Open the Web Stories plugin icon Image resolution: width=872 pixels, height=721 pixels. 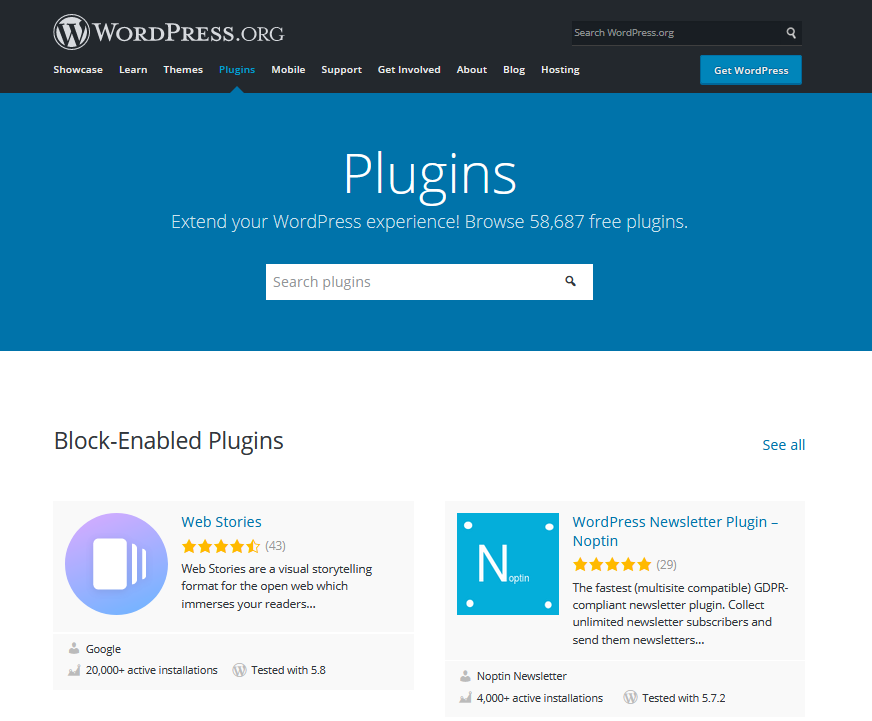[x=116, y=564]
